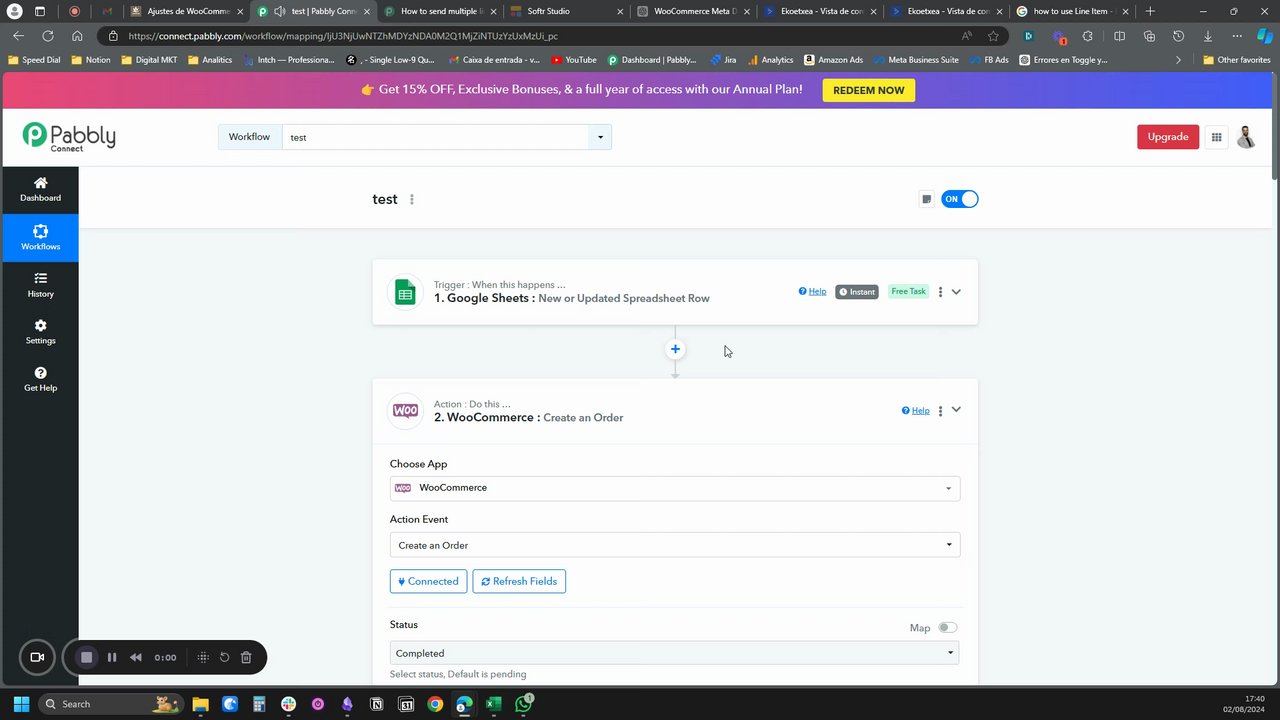Expand the browser bookmarks overflow chevron

click(1178, 60)
